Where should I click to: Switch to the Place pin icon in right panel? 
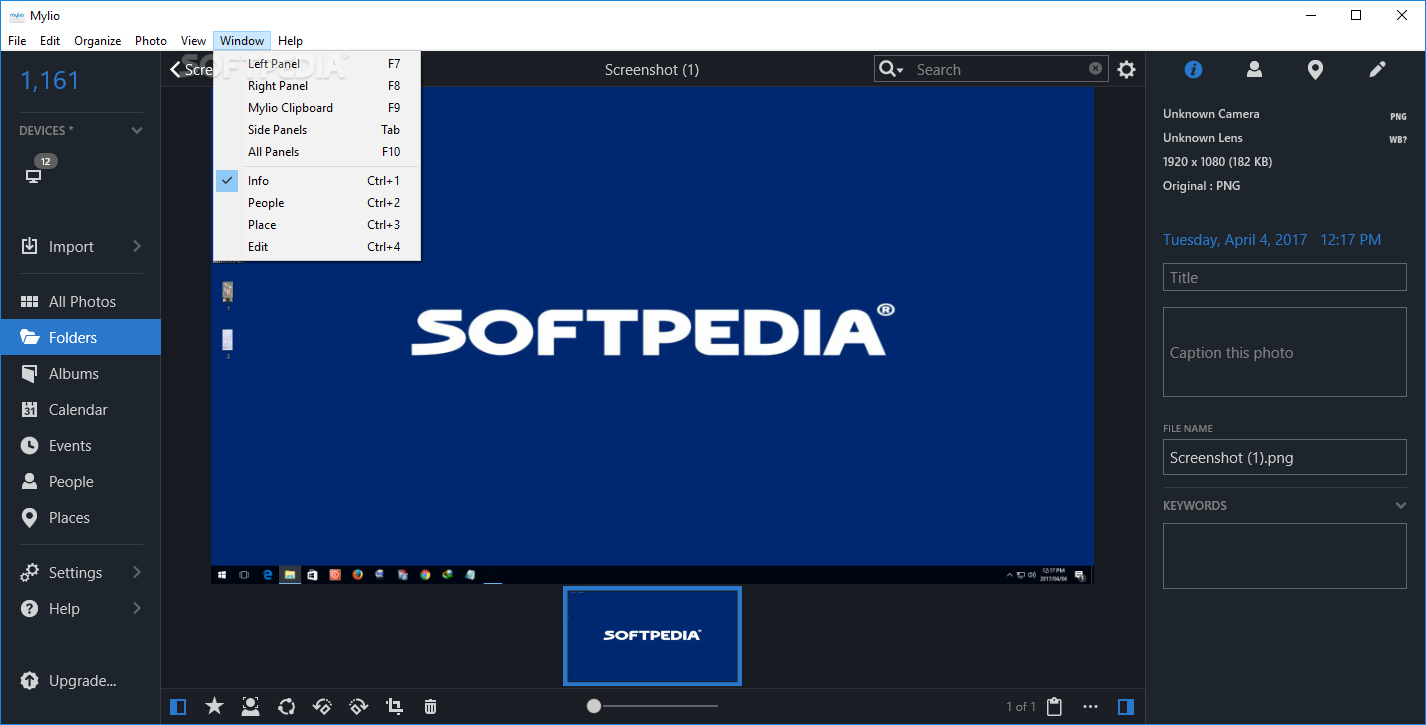pyautogui.click(x=1316, y=70)
